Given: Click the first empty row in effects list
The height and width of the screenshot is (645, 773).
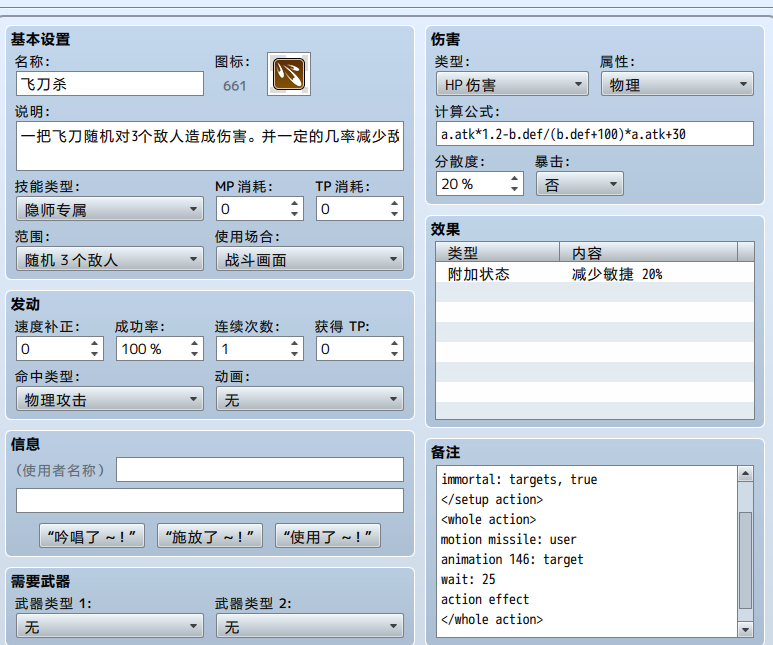Looking at the screenshot, I should coord(595,292).
